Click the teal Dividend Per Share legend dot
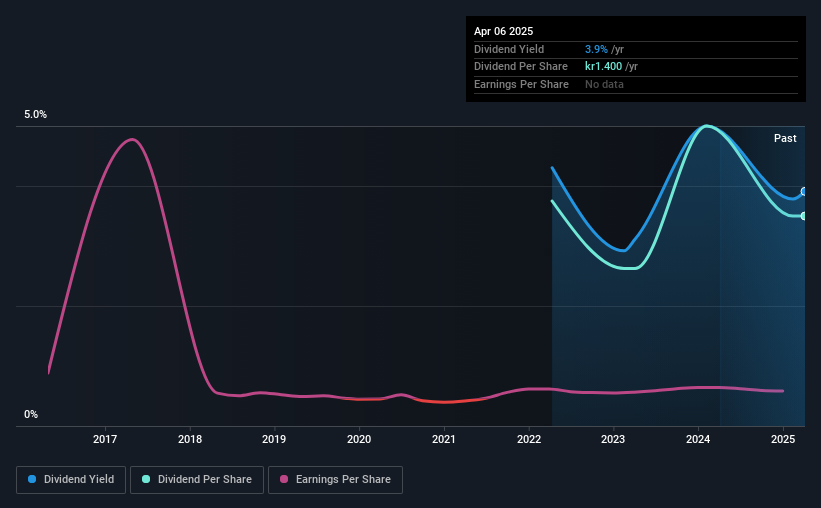This screenshot has width=821, height=508. 146,479
